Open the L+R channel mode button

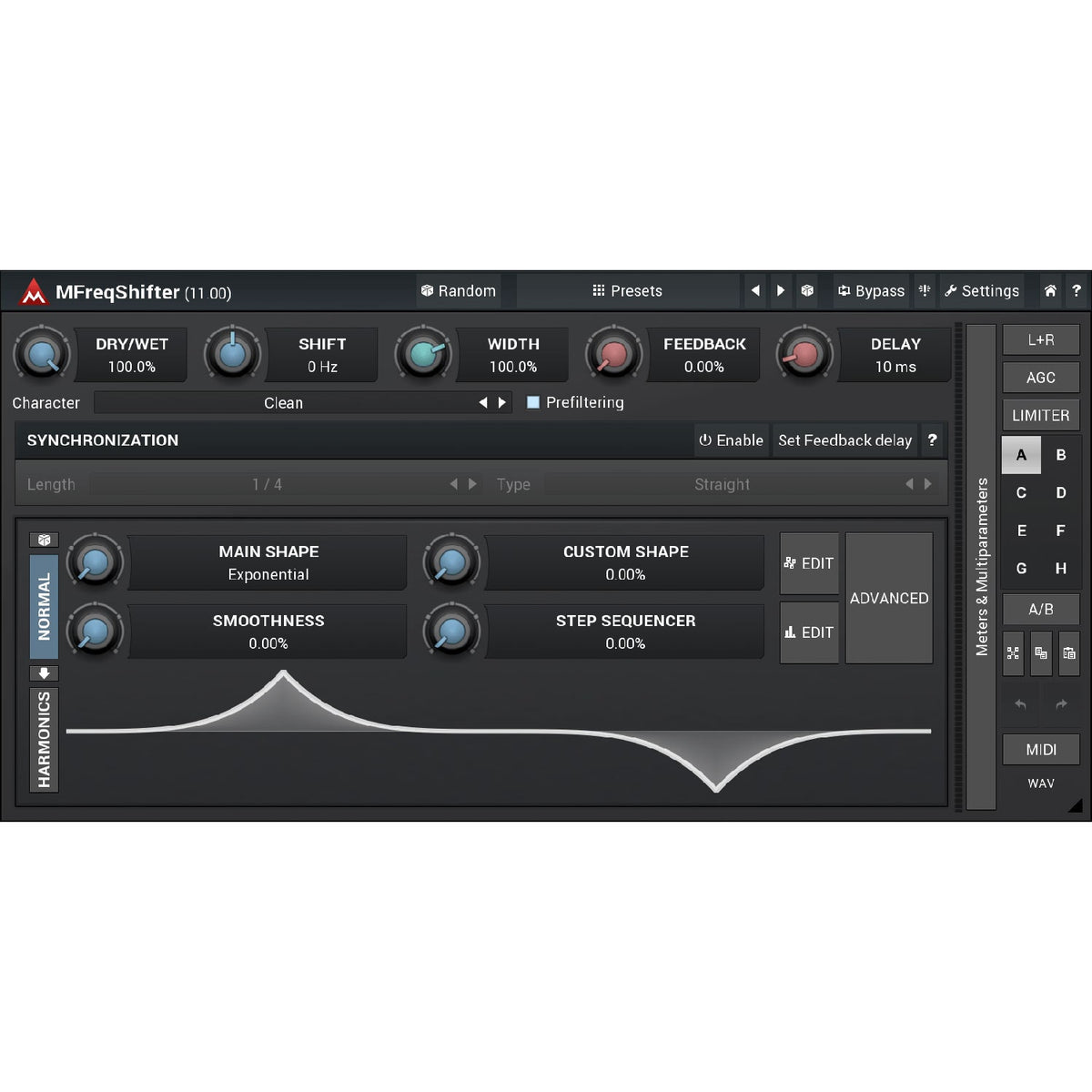coord(1041,339)
